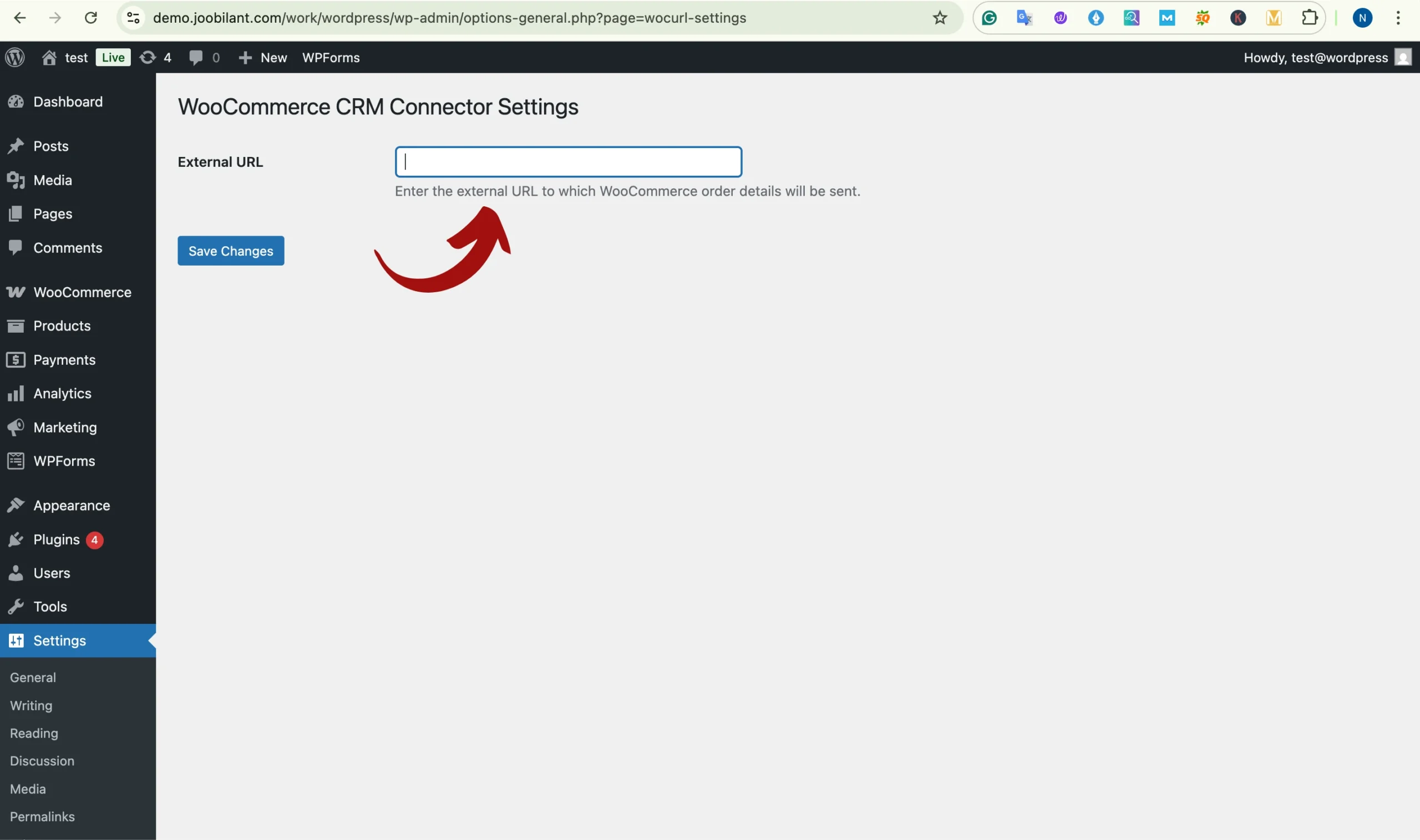Open the General settings submenu link
Viewport: 1420px width, 840px height.
coord(33,678)
